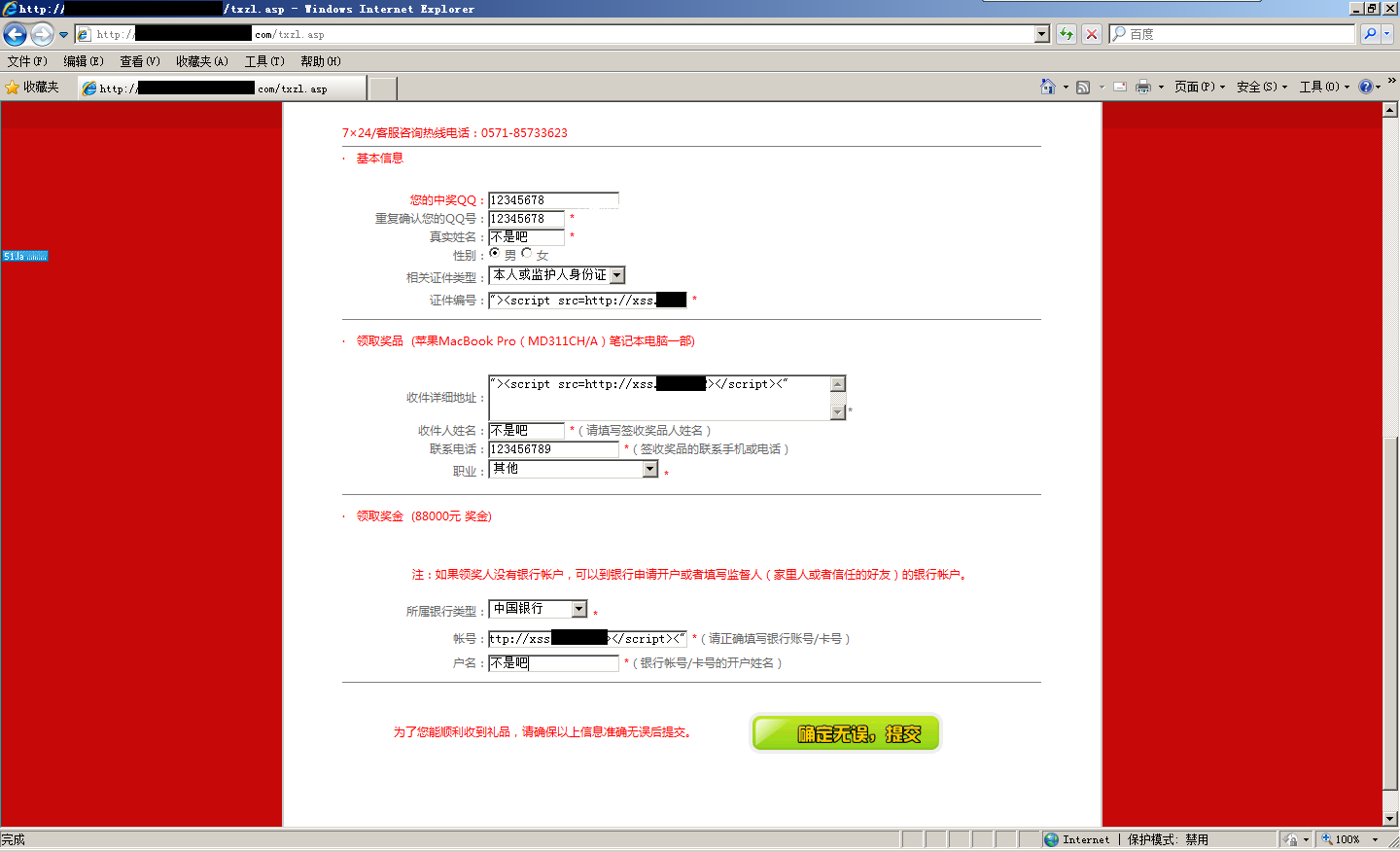Open 工具(T) menu in menu bar

[x=264, y=61]
